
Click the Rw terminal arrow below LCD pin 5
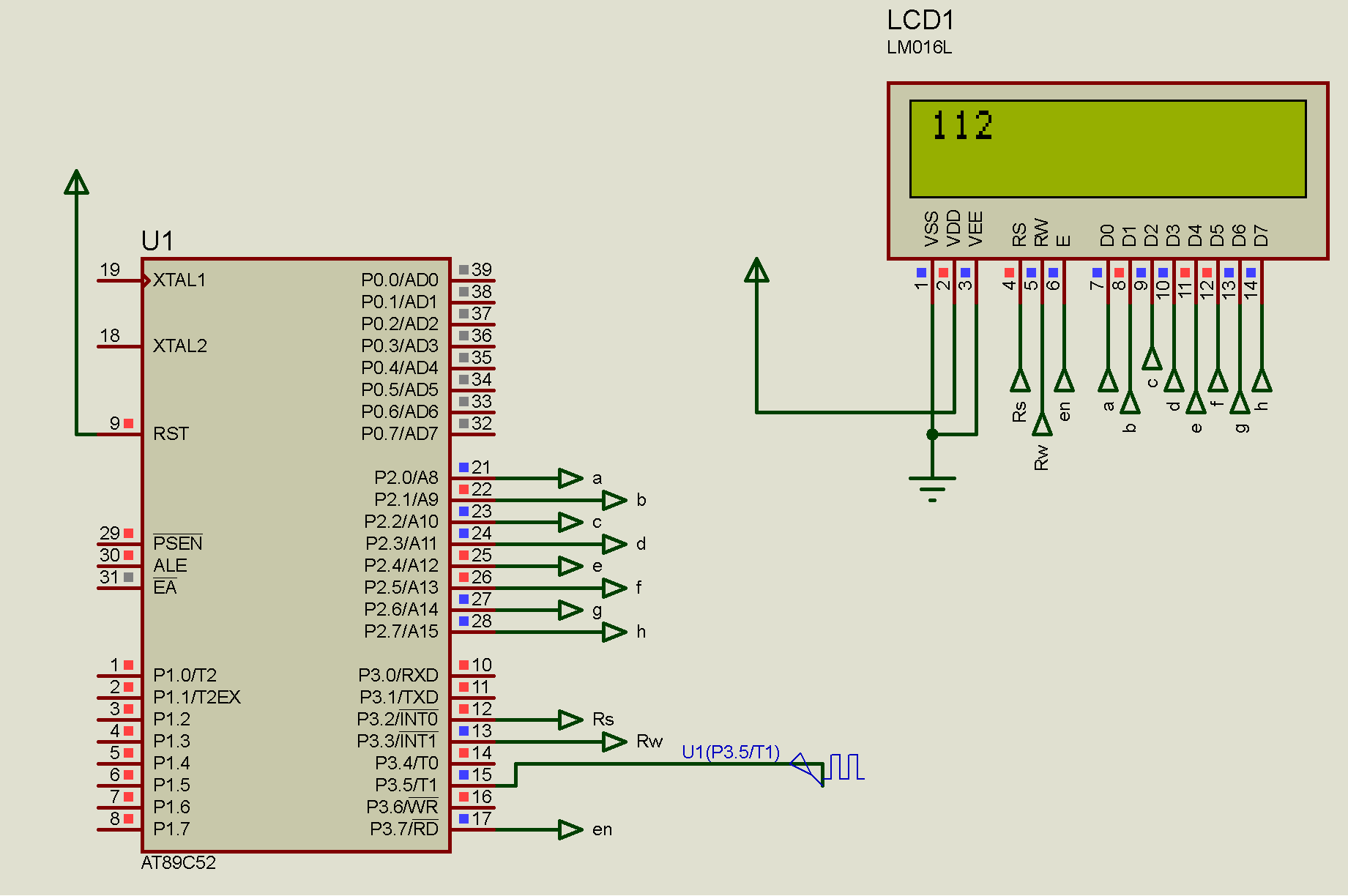point(1043,423)
